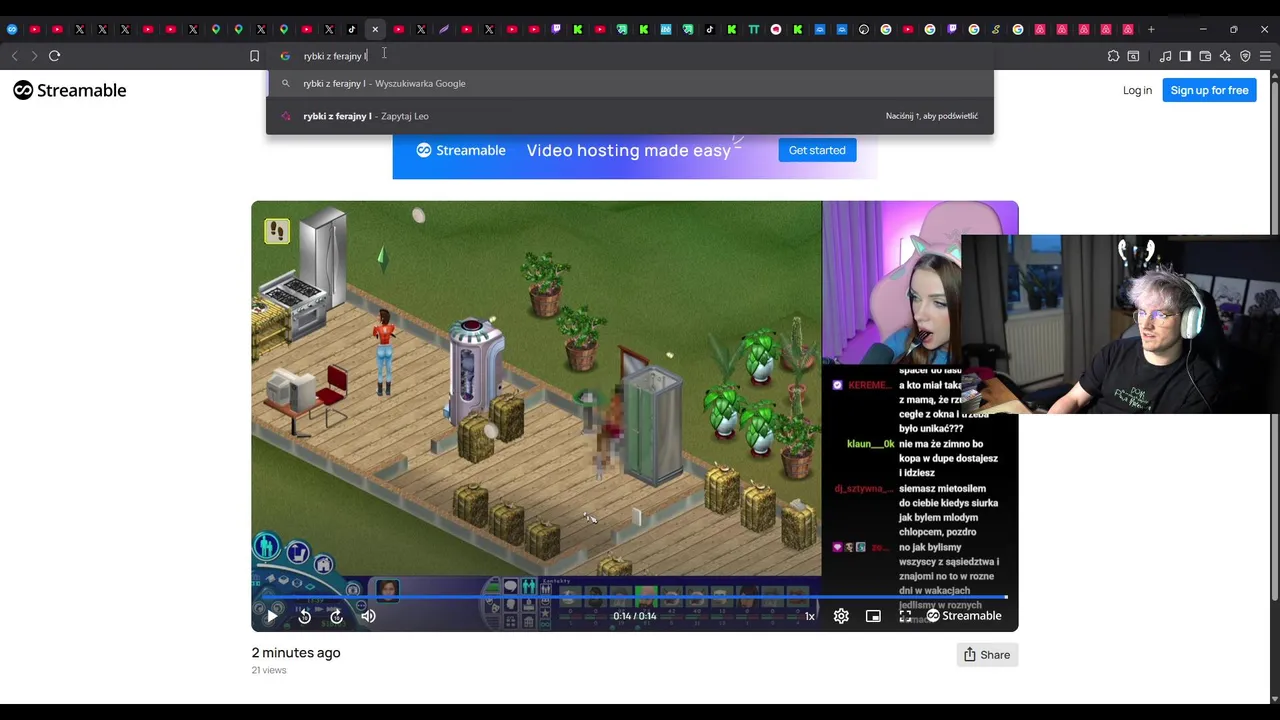
Task: Reload the current page
Action: click(55, 56)
